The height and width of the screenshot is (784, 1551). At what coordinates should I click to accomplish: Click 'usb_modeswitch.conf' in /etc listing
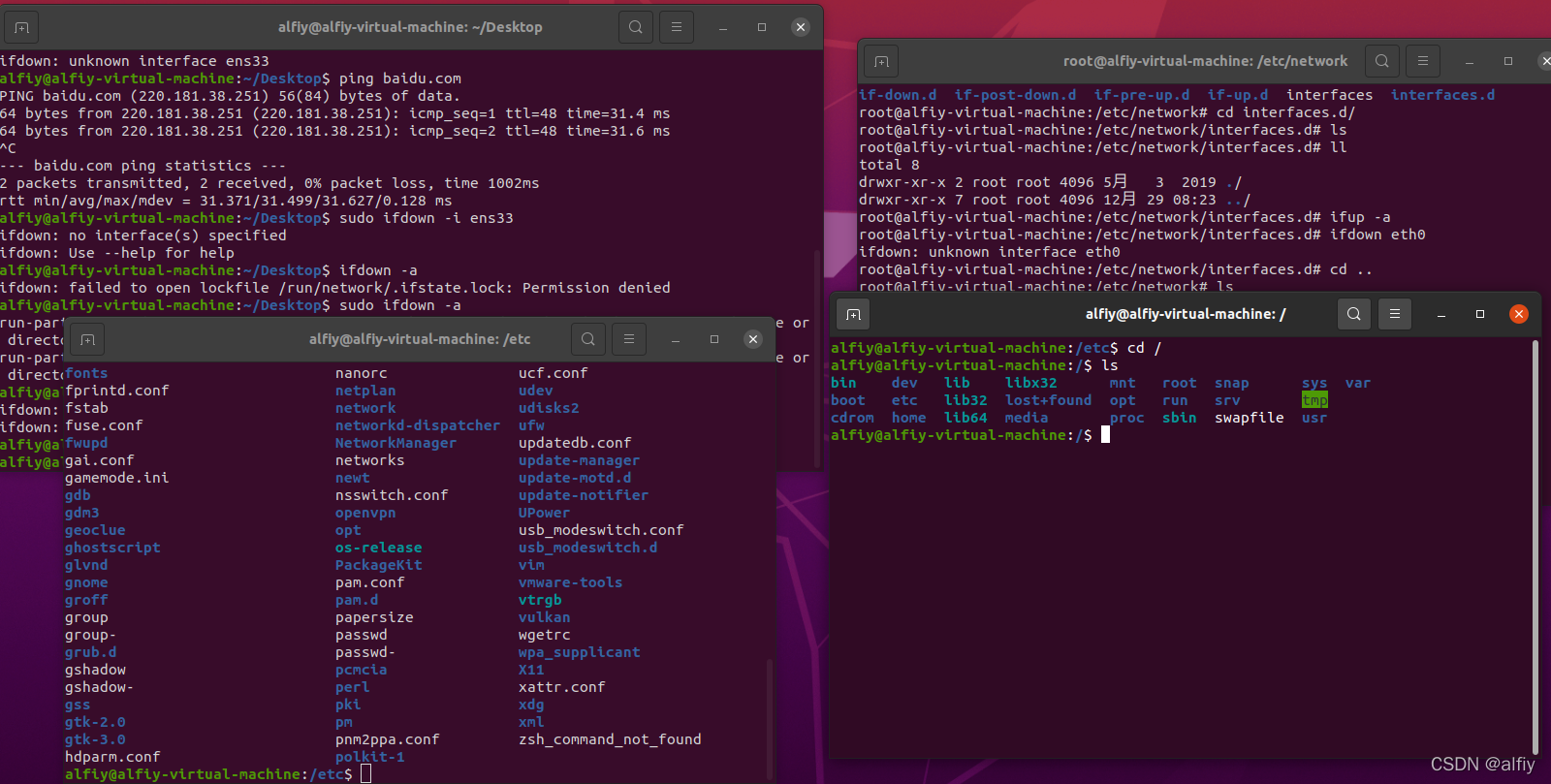(601, 530)
